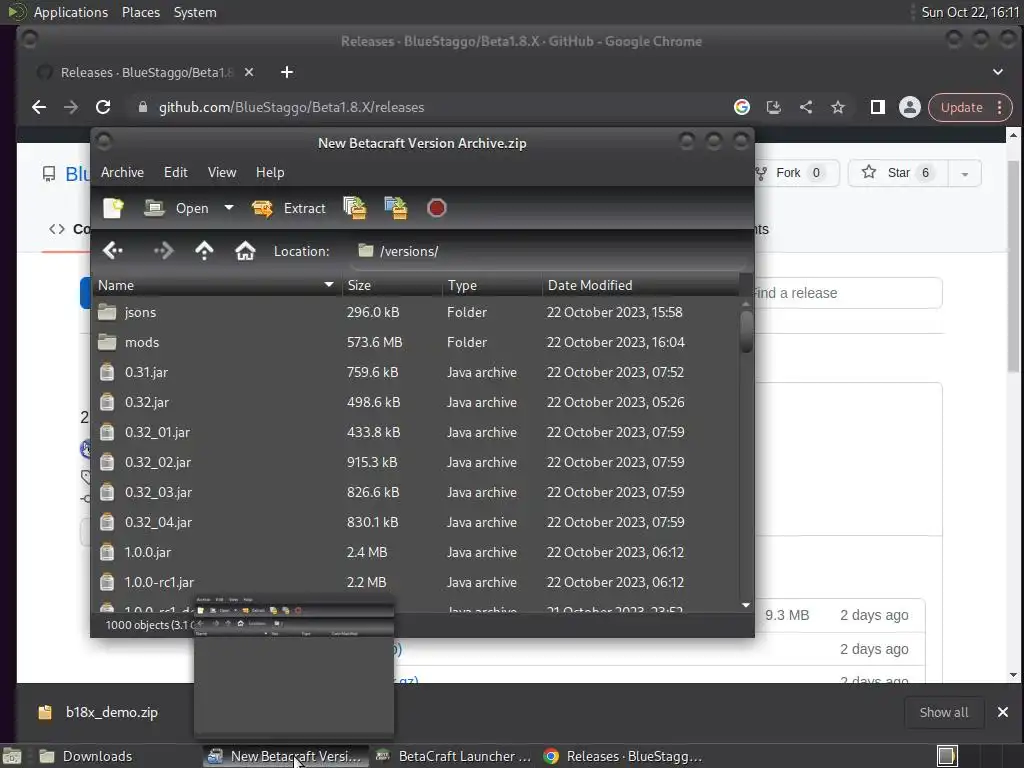Select the 1.0.0.jar file
This screenshot has width=1024, height=768.
(415, 552)
